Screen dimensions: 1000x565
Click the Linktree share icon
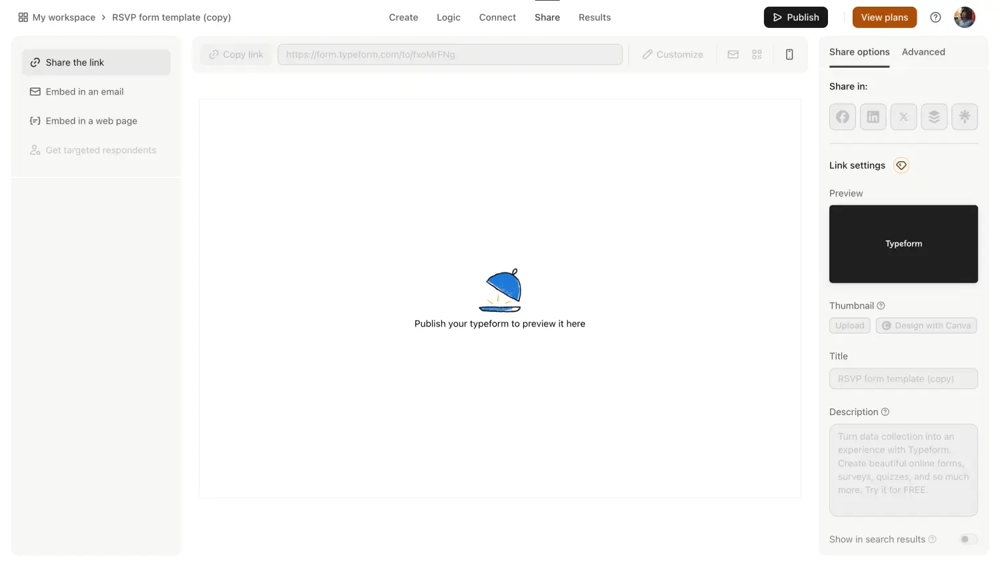click(x=964, y=117)
